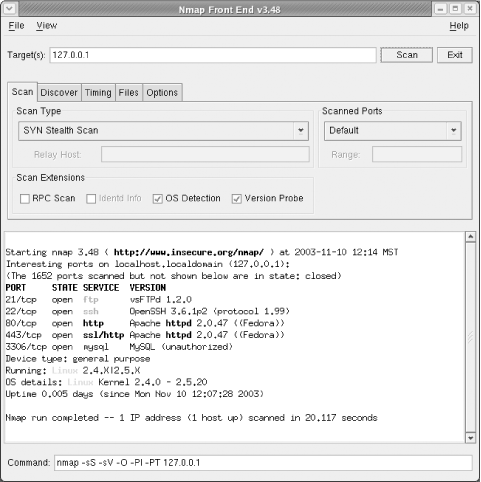
Task: Click the http://www.insecure.org/nmap/ text
Action: pyautogui.click(x=189, y=252)
